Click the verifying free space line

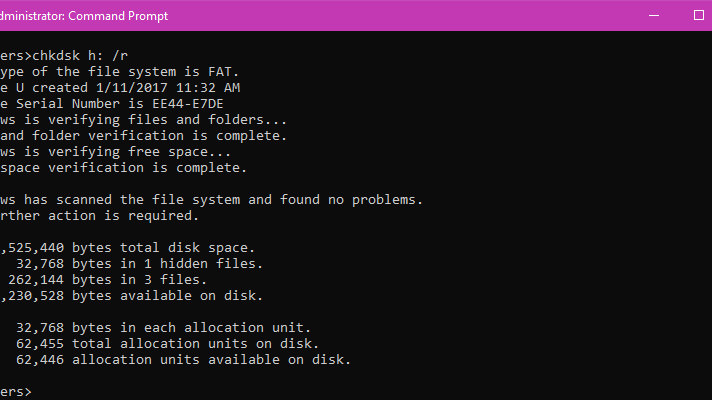click(x=115, y=152)
